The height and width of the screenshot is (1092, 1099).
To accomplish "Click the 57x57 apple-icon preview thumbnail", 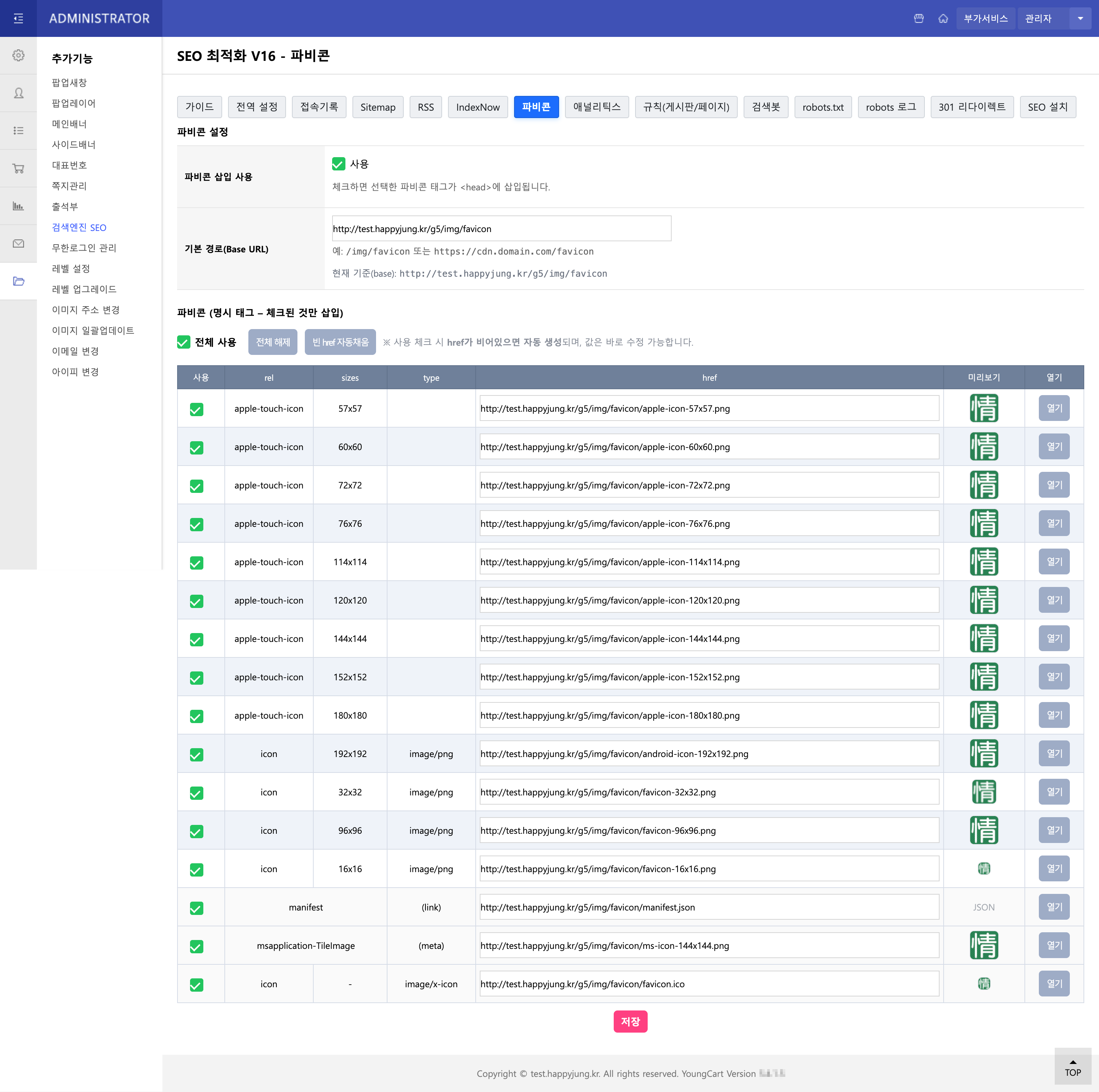I will pyautogui.click(x=983, y=408).
